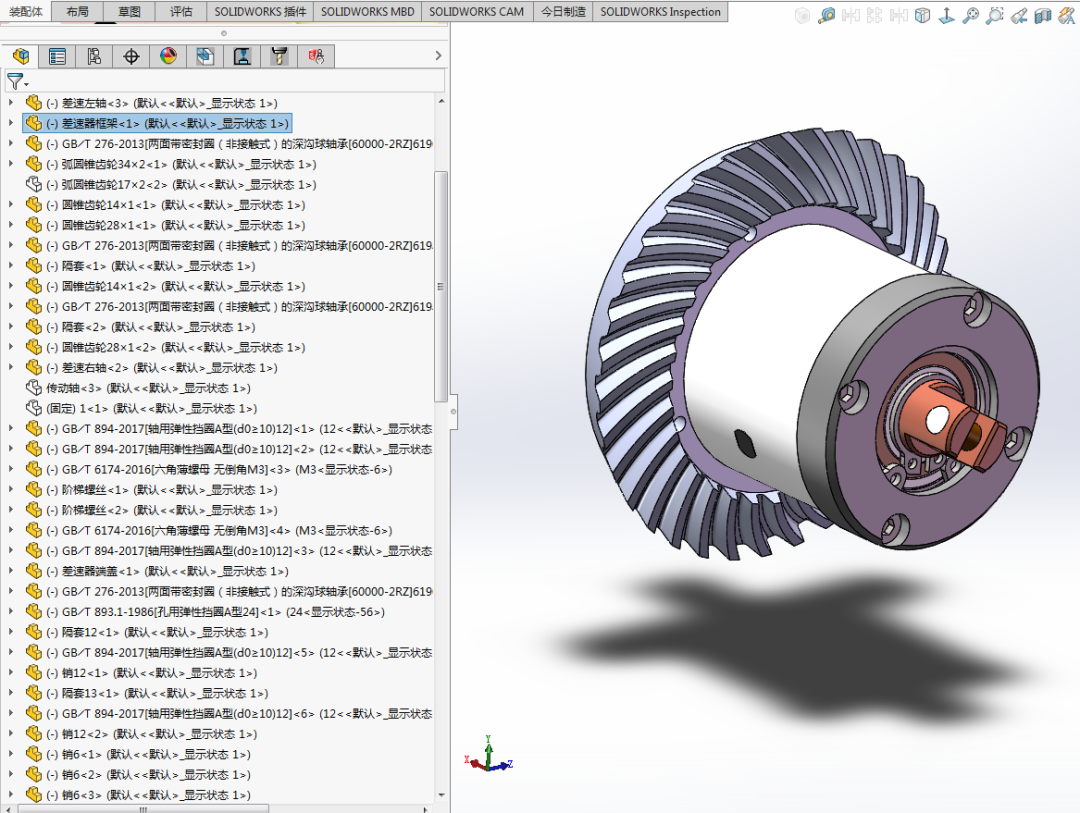Select 弧圆锥齿轮17×2<2> component

click(181, 185)
